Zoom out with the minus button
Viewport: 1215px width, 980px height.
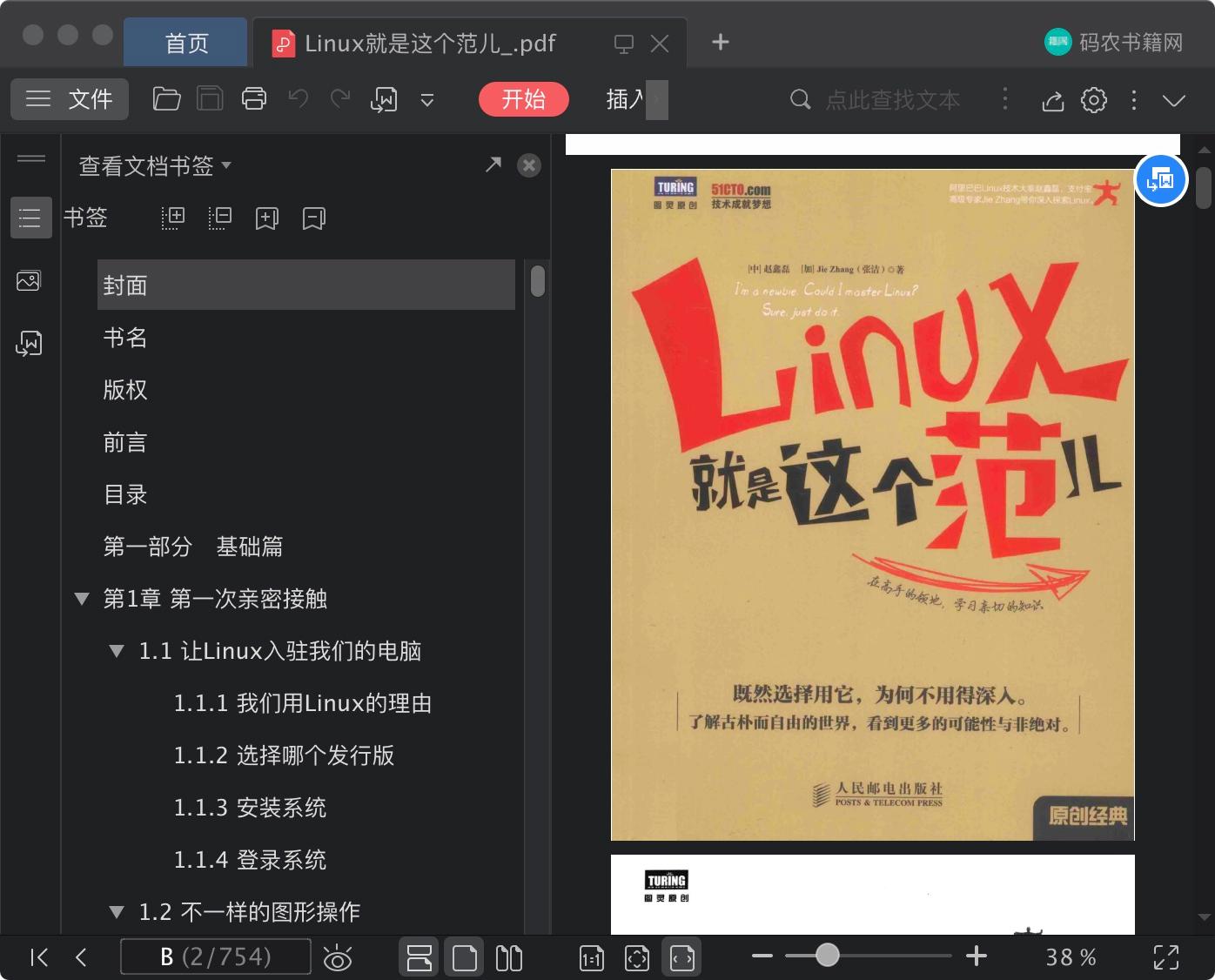[762, 957]
